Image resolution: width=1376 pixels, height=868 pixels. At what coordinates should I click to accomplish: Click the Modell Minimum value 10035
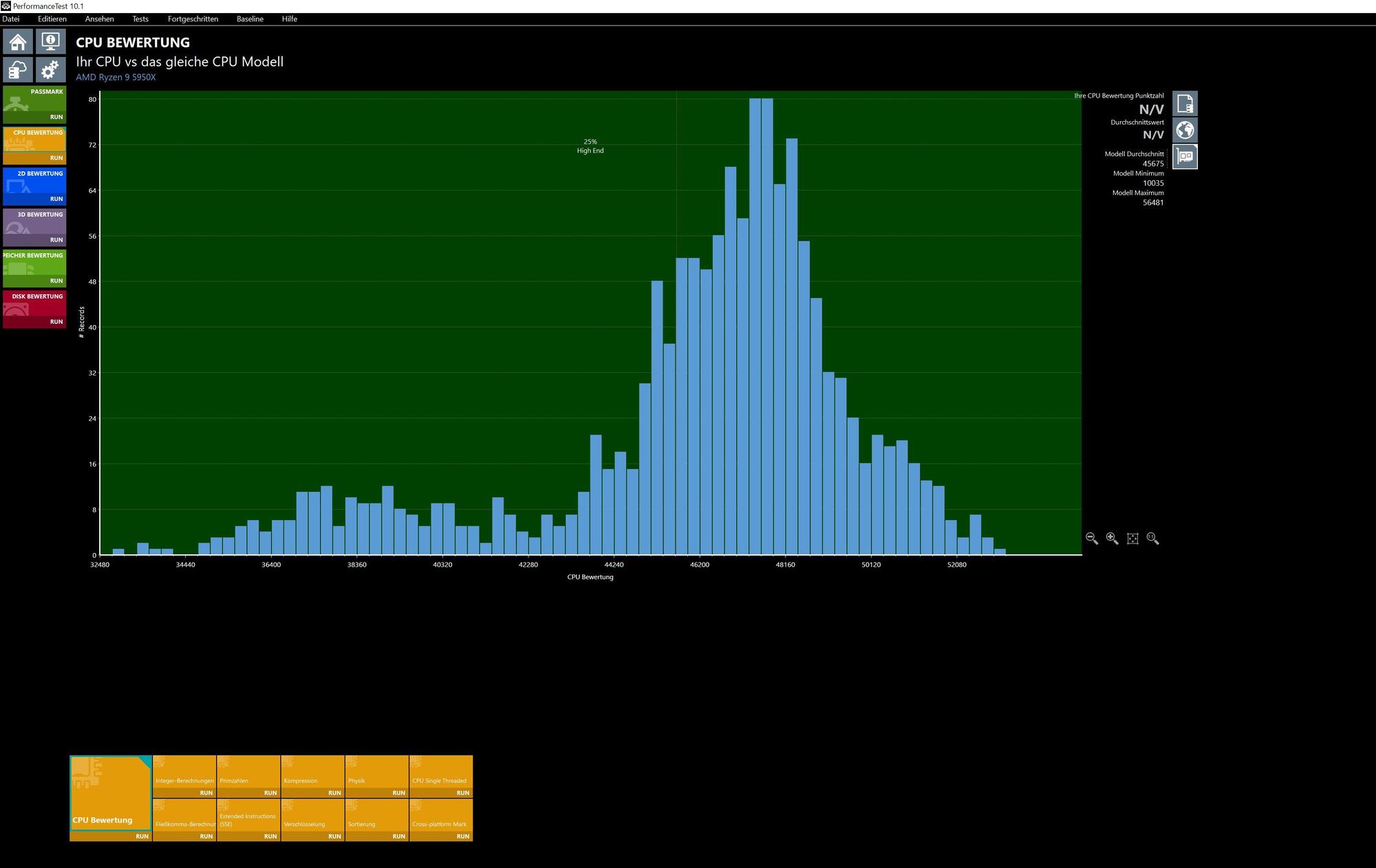click(x=1153, y=183)
